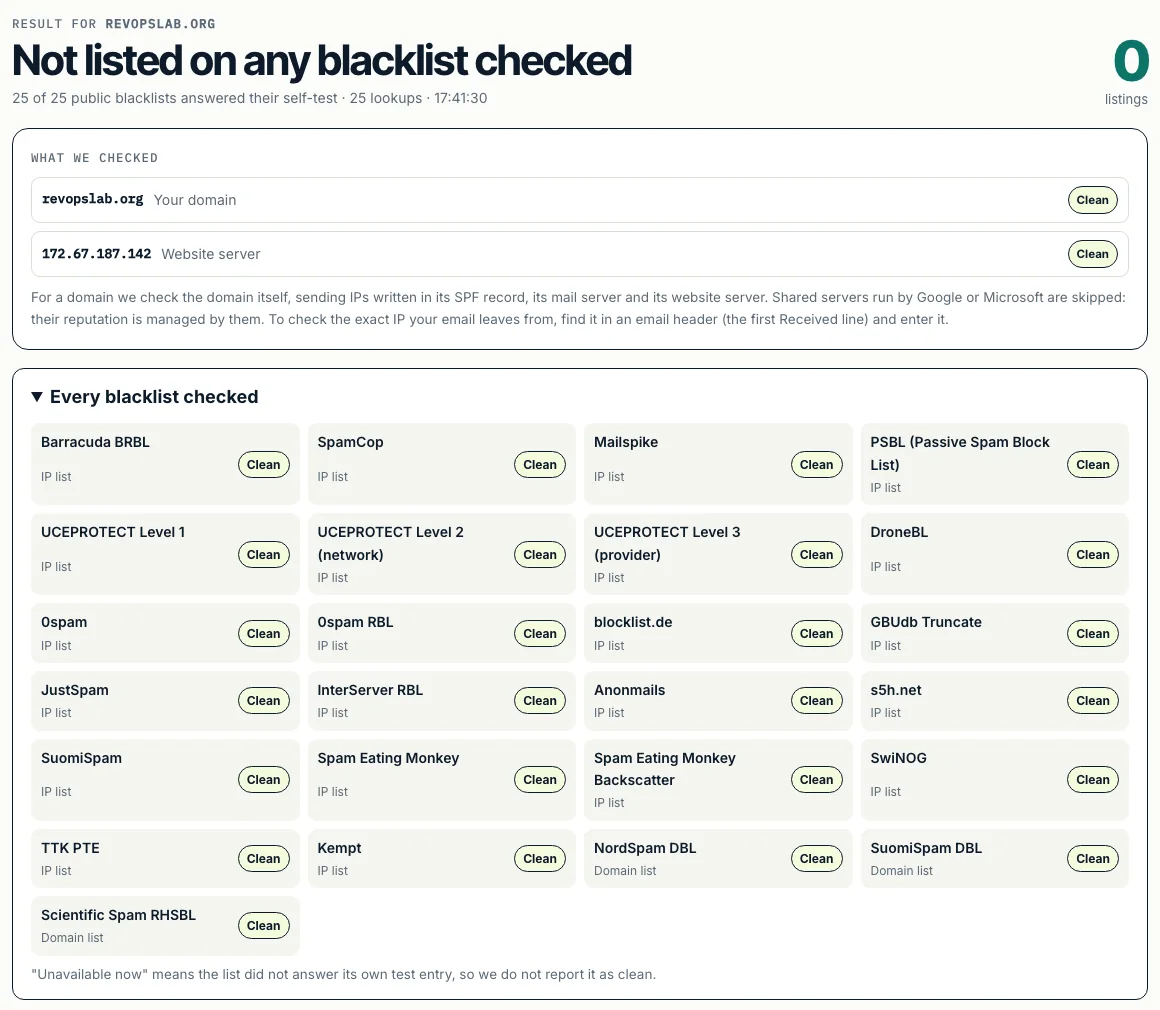Click the Clean badge for revopslab.org domain
Image resolution: width=1160 pixels, height=1010 pixels.
coord(1092,200)
